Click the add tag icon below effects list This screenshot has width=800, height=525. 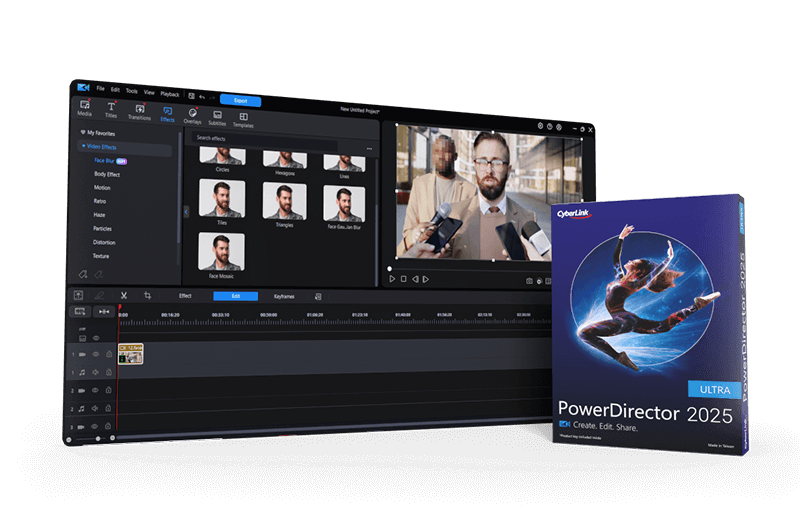pos(83,274)
